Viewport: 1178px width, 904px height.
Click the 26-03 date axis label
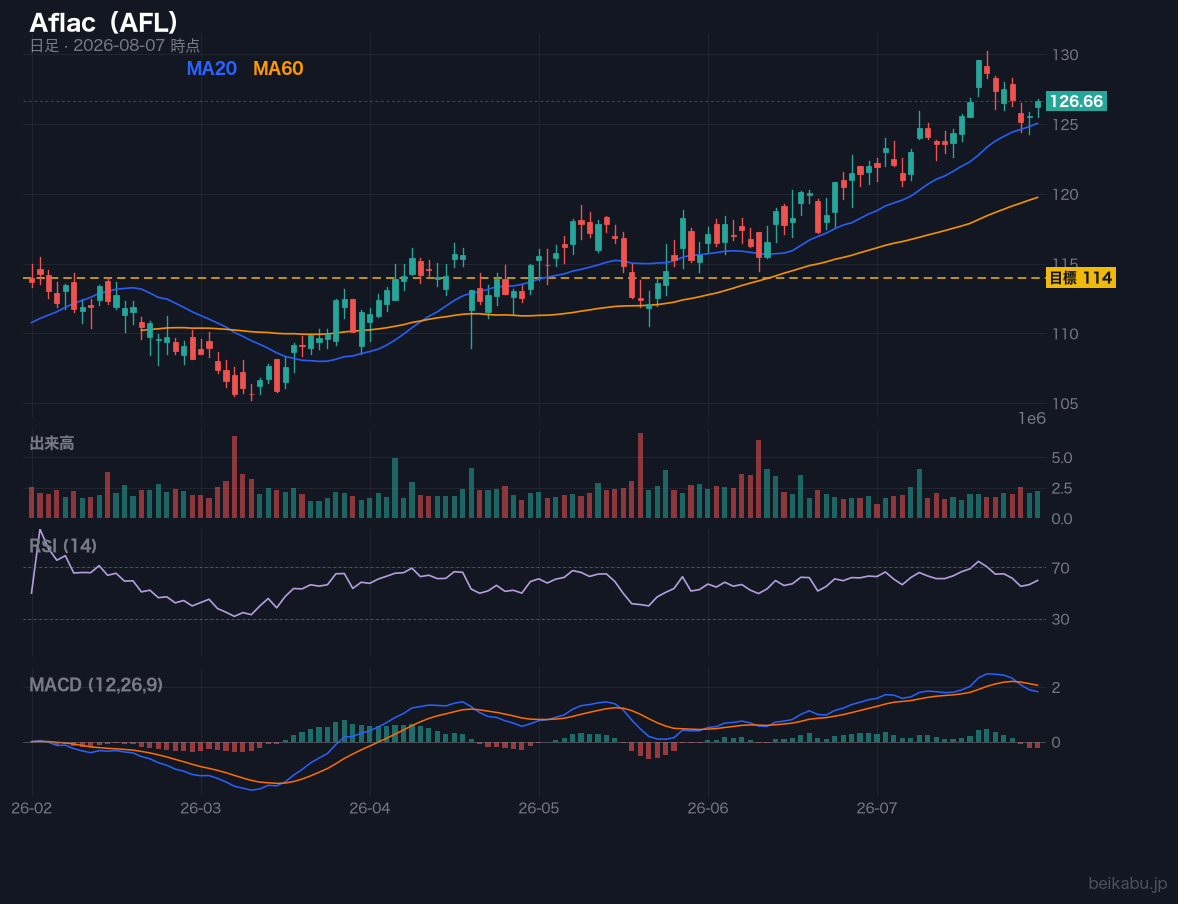coord(201,809)
